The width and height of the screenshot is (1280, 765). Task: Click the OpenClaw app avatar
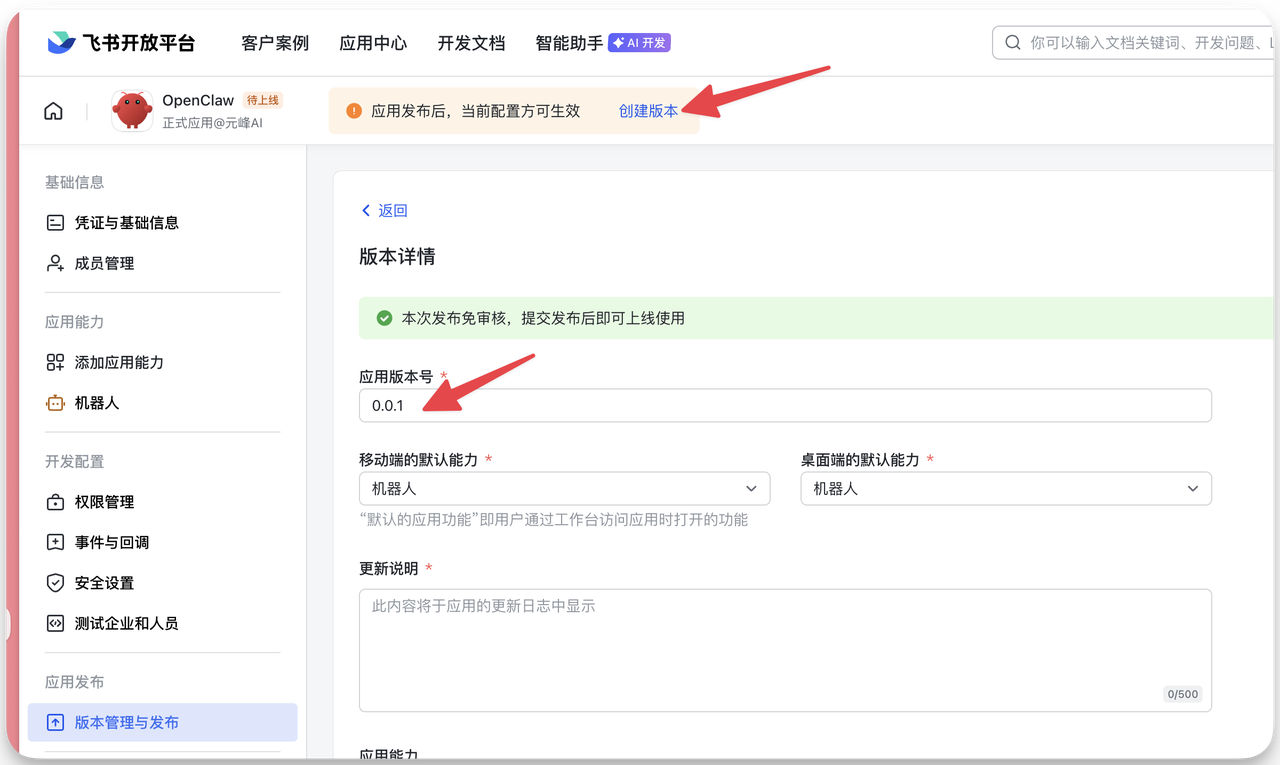click(x=132, y=110)
